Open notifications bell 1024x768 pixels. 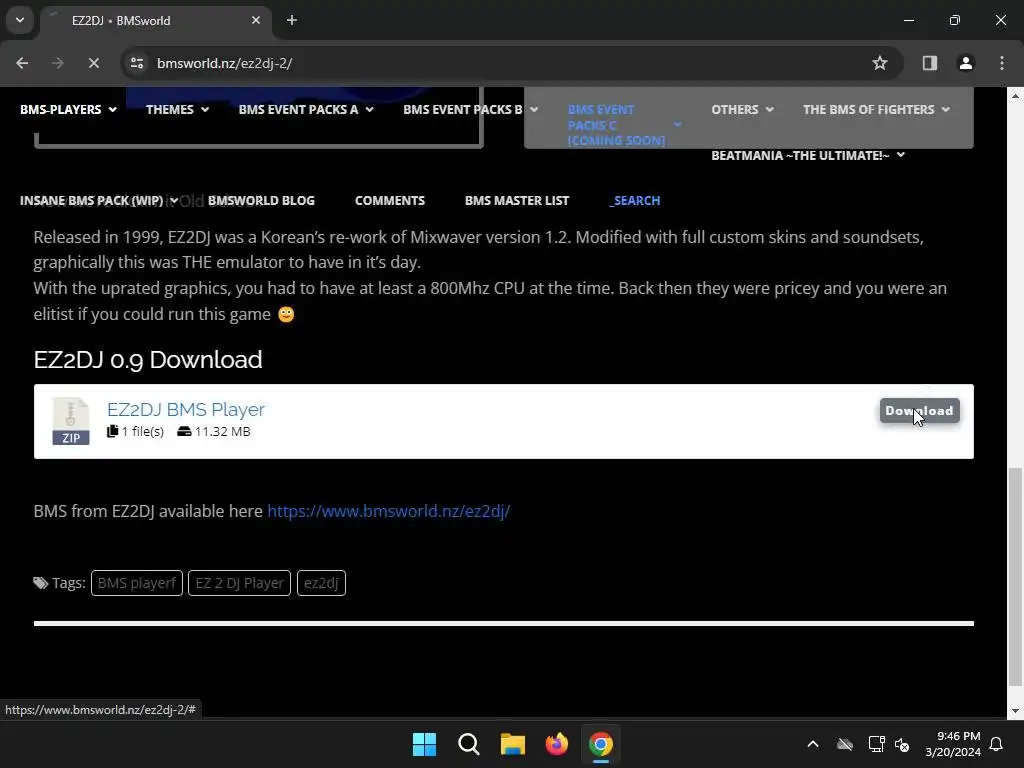click(997, 744)
